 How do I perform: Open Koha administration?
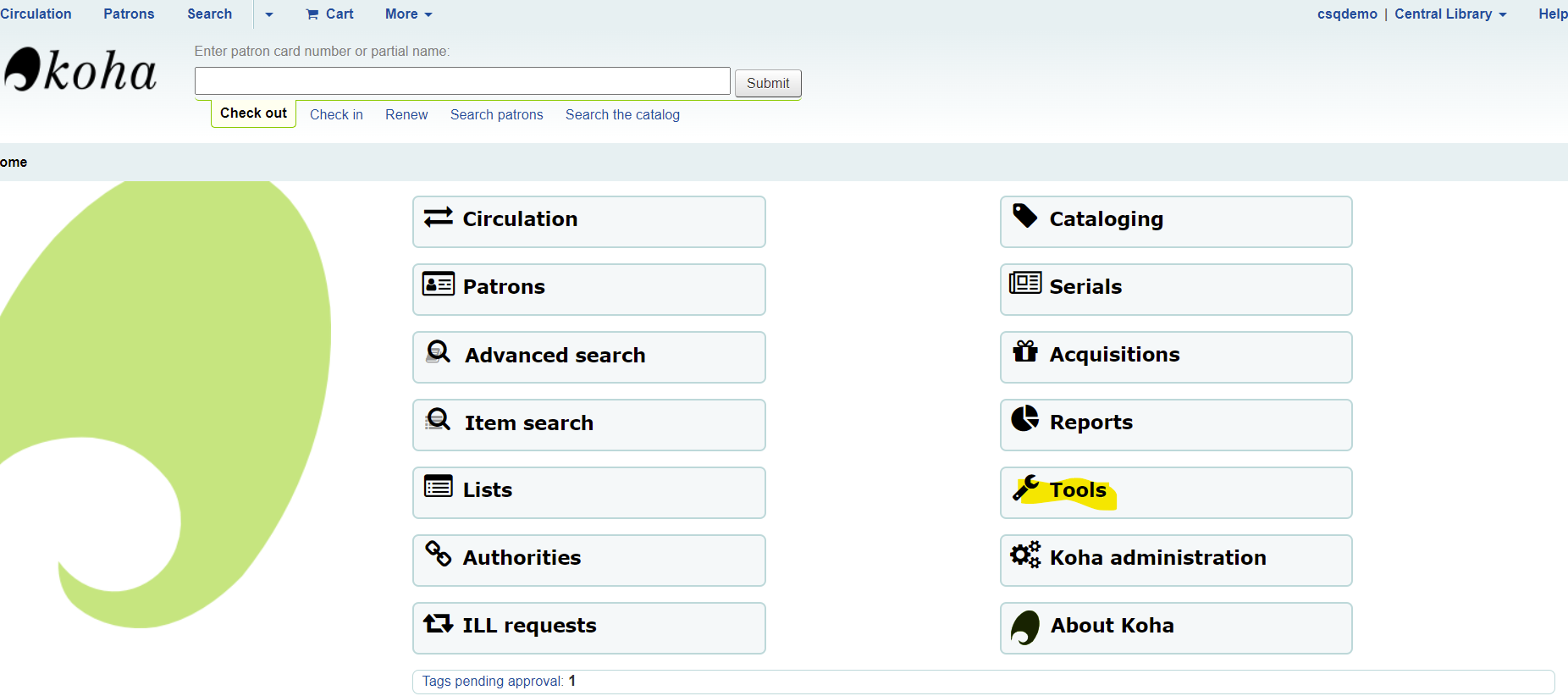1176,561
